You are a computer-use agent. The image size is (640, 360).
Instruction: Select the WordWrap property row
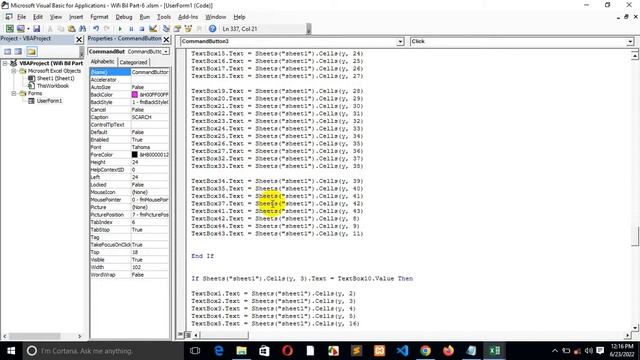pyautogui.click(x=129, y=275)
